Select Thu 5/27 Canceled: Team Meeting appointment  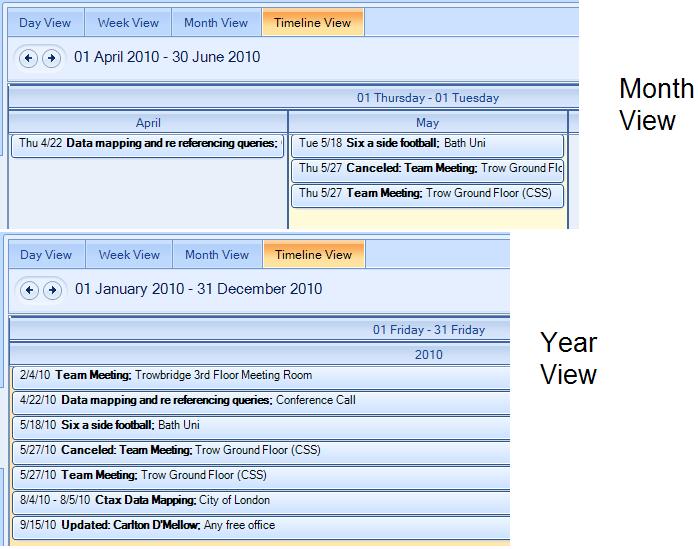coord(427,171)
